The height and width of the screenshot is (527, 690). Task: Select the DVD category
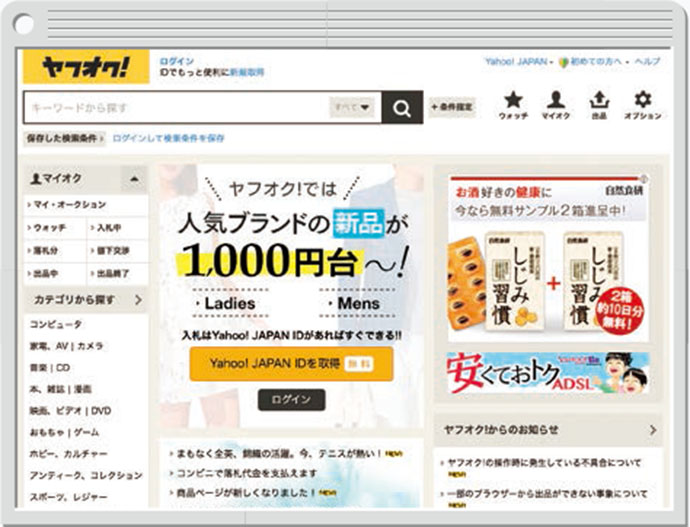tap(101, 411)
